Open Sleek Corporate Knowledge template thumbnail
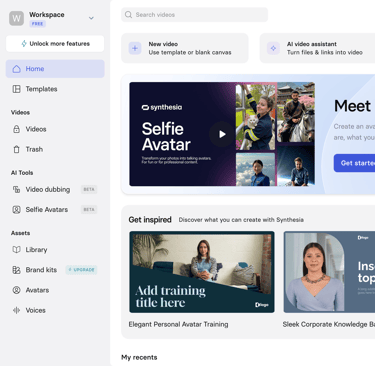The image size is (375, 366). click(x=329, y=272)
